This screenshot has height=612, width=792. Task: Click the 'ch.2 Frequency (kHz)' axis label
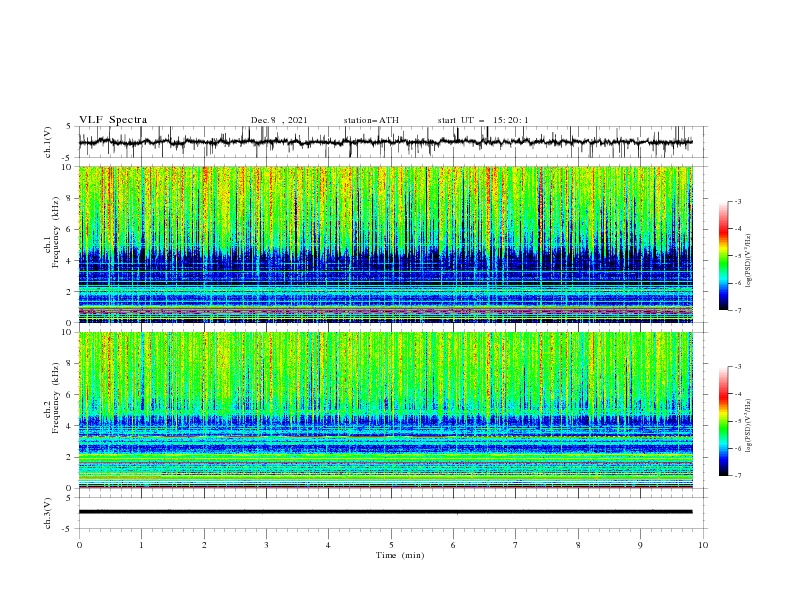click(x=52, y=398)
